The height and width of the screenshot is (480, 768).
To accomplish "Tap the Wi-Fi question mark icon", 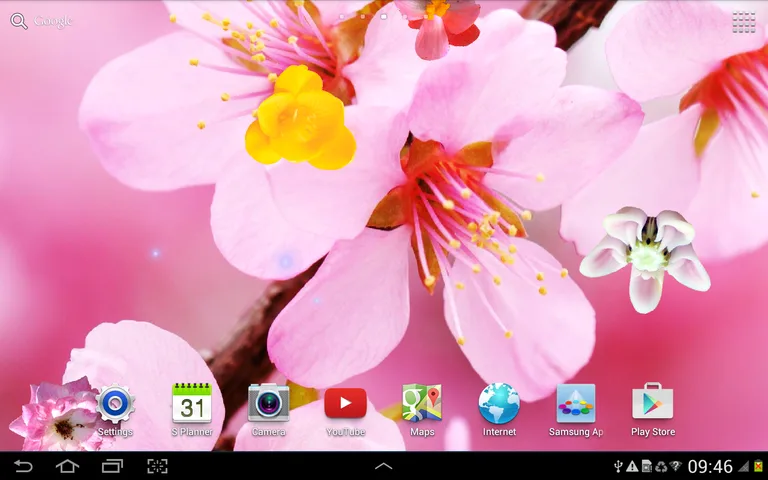I will click(x=676, y=466).
